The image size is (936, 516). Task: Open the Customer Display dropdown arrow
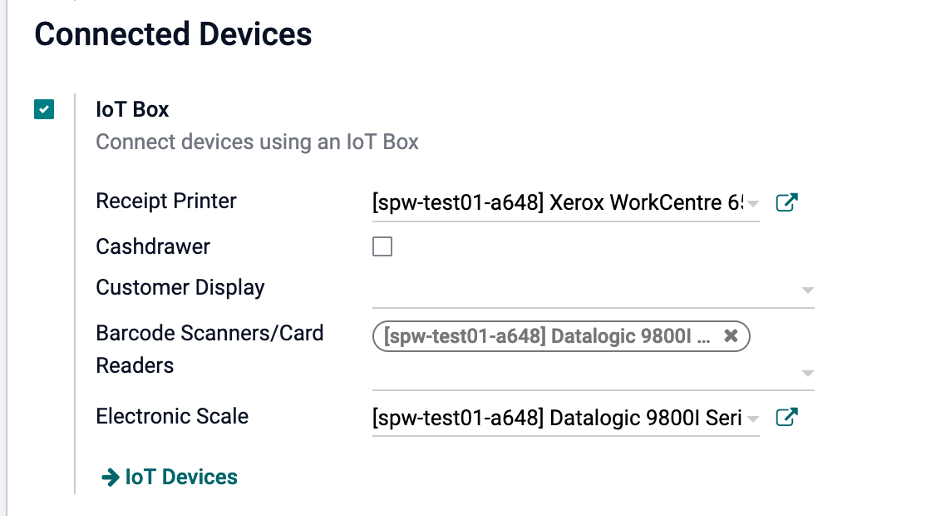(806, 290)
